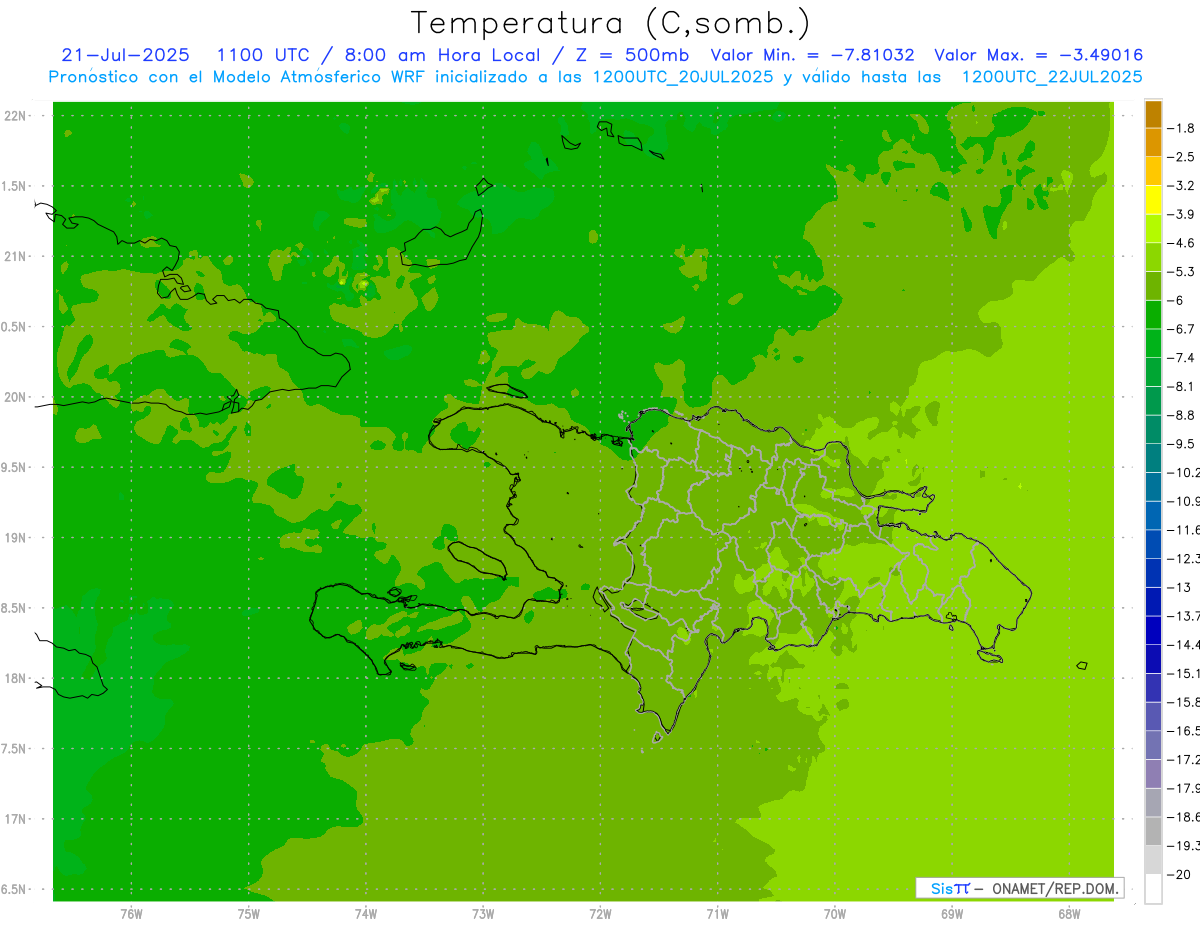Click latitude label '1.5N'
Viewport: 1200px width, 927px height.
point(14,186)
